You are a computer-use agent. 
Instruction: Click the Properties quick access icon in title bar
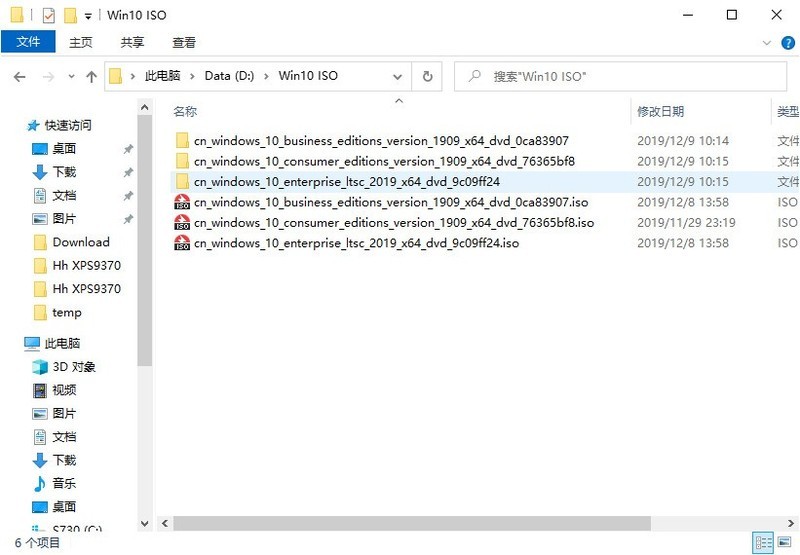(48, 15)
